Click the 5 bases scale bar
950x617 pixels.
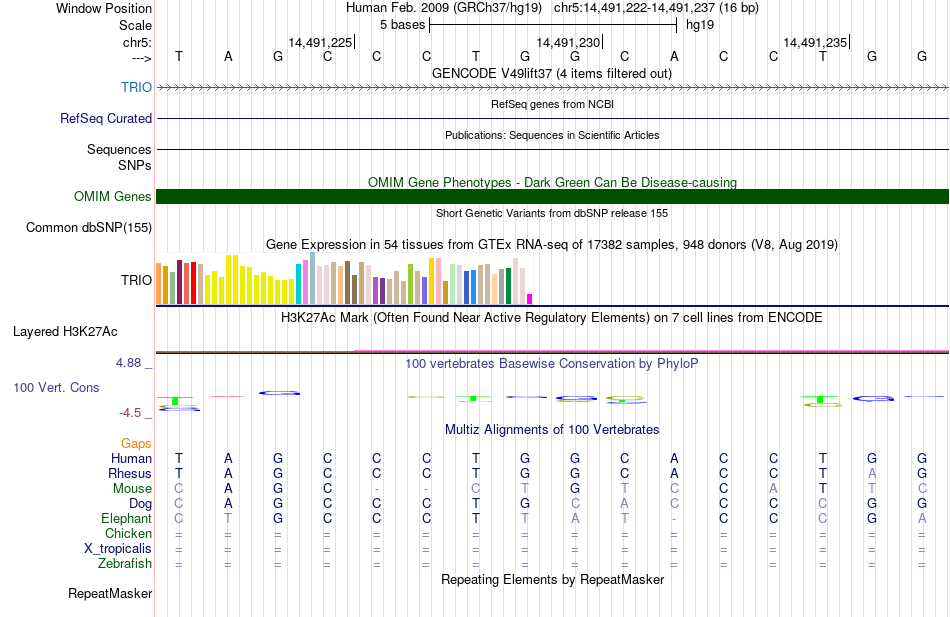(553, 25)
